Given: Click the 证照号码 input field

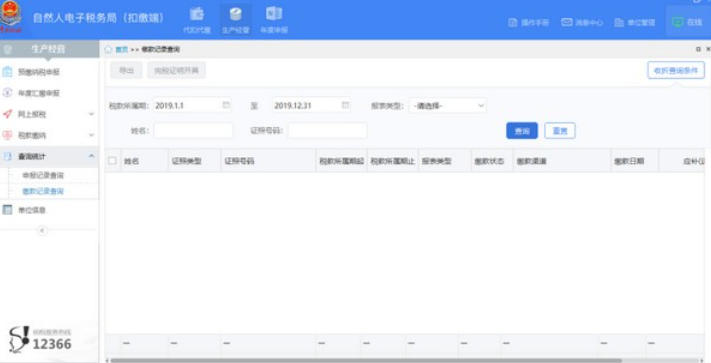Looking at the screenshot, I should pos(327,131).
